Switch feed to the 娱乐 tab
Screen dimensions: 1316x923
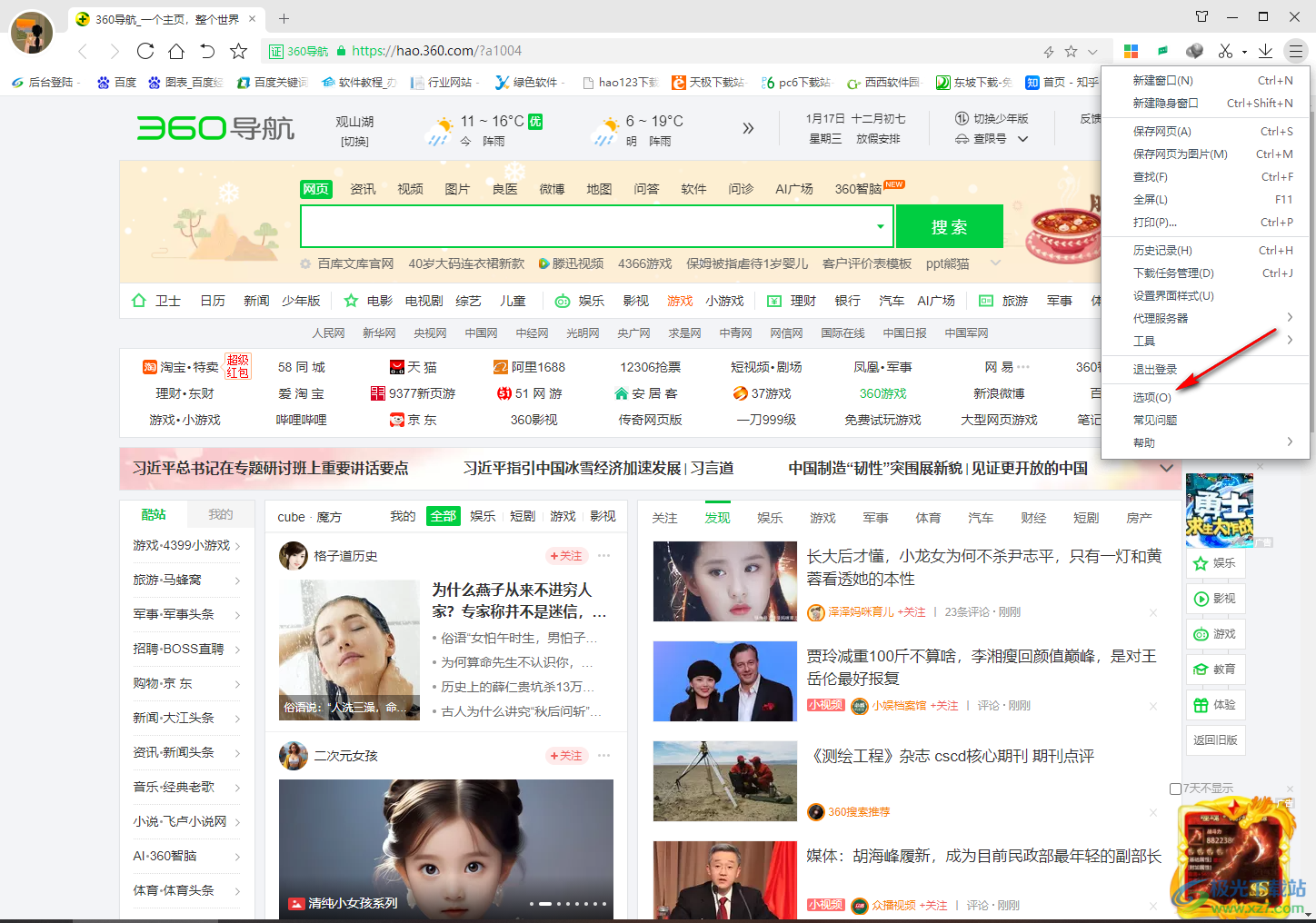pyautogui.click(x=771, y=518)
